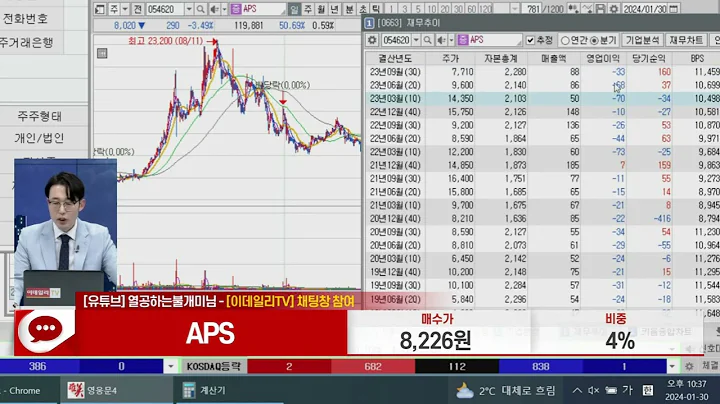
Task: Sort by 주가 column header
Action: [451, 58]
